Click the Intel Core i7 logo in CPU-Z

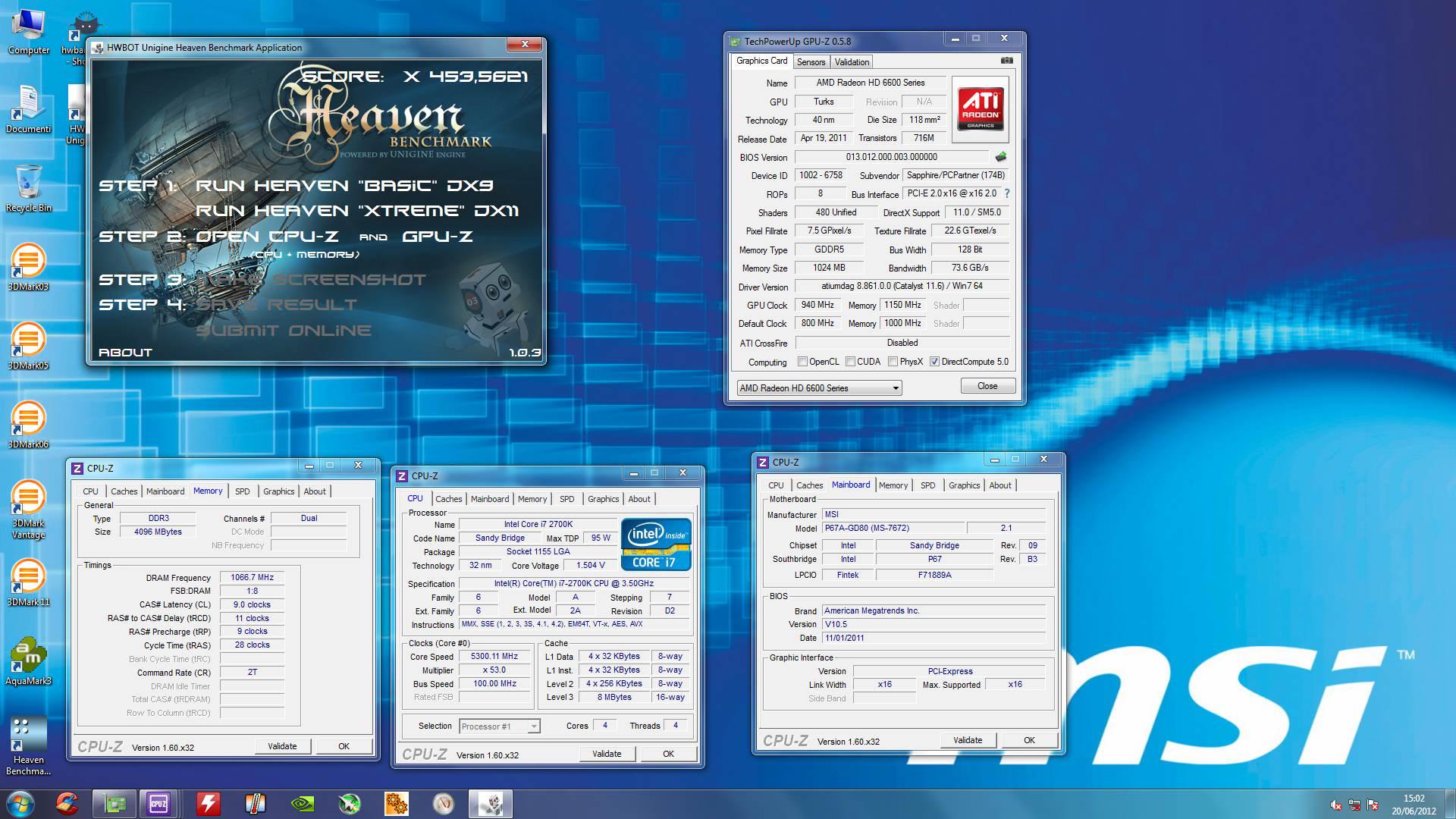[x=656, y=544]
